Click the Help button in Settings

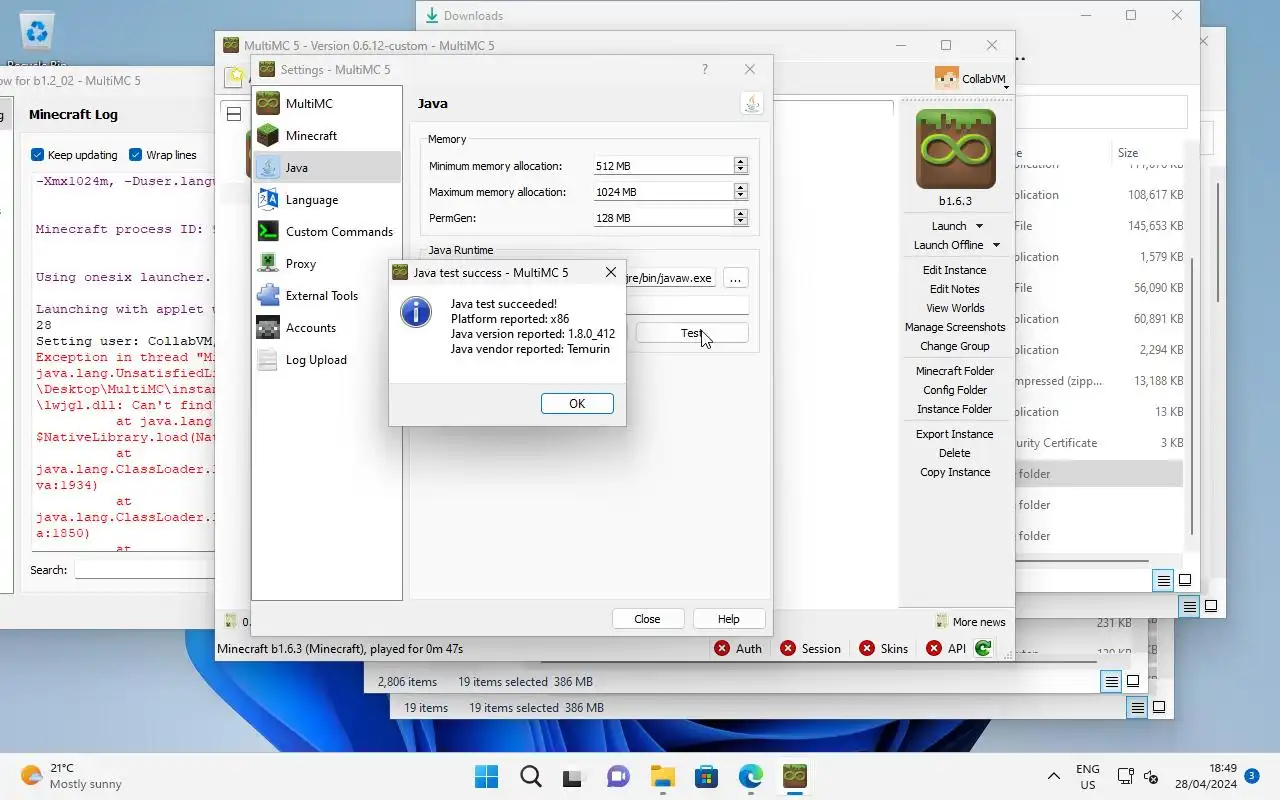(x=729, y=619)
